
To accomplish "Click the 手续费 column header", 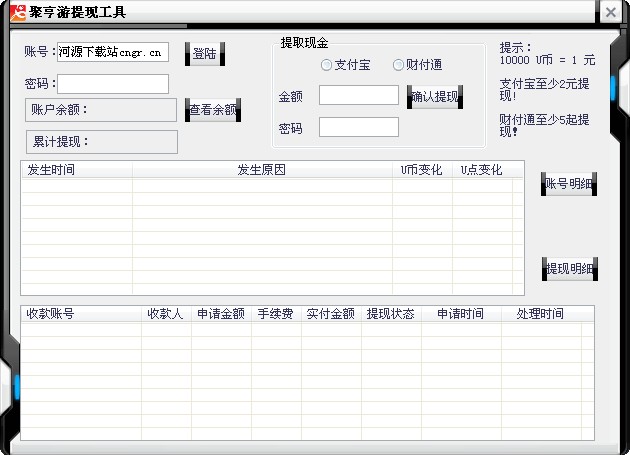I will [274, 314].
